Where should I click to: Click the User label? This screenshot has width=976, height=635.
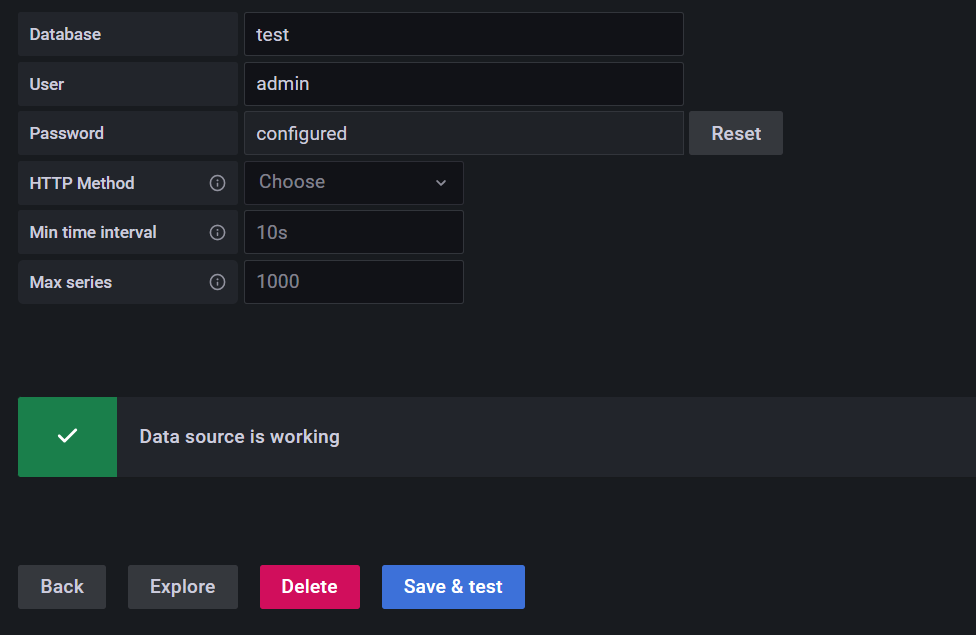[47, 84]
